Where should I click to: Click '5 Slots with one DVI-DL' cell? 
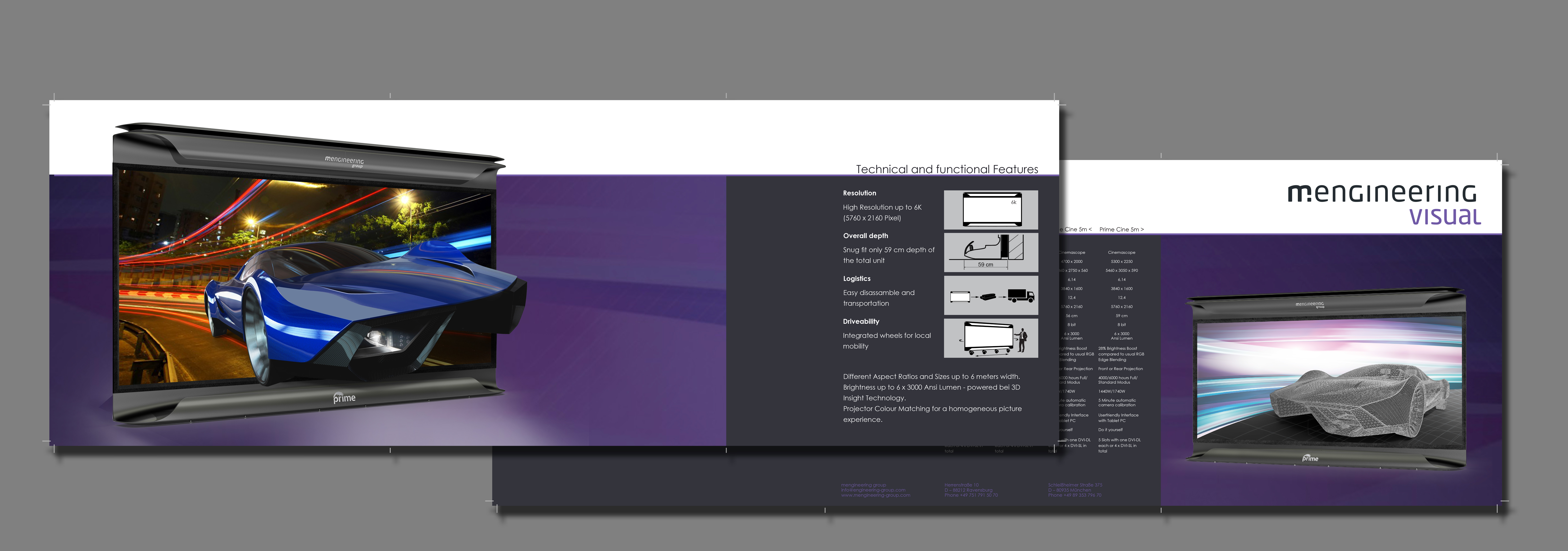(x=1119, y=446)
